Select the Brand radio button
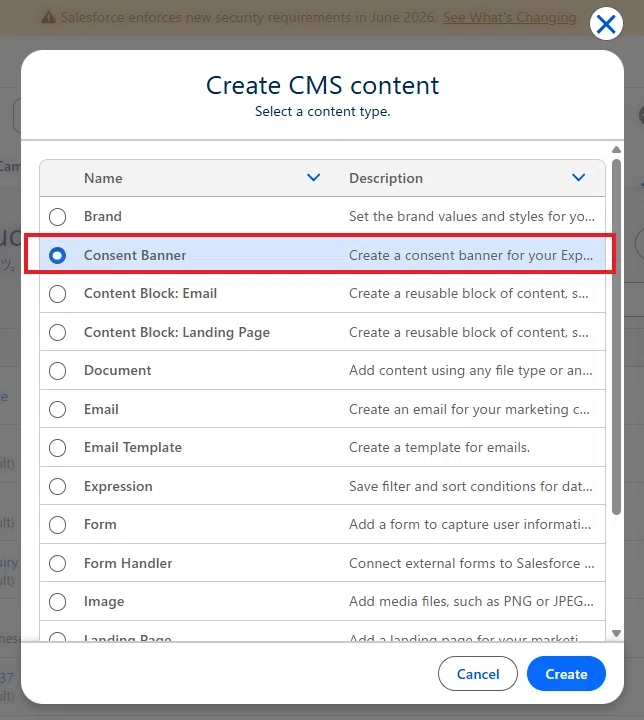Viewport: 644px width, 720px height. [x=57, y=216]
